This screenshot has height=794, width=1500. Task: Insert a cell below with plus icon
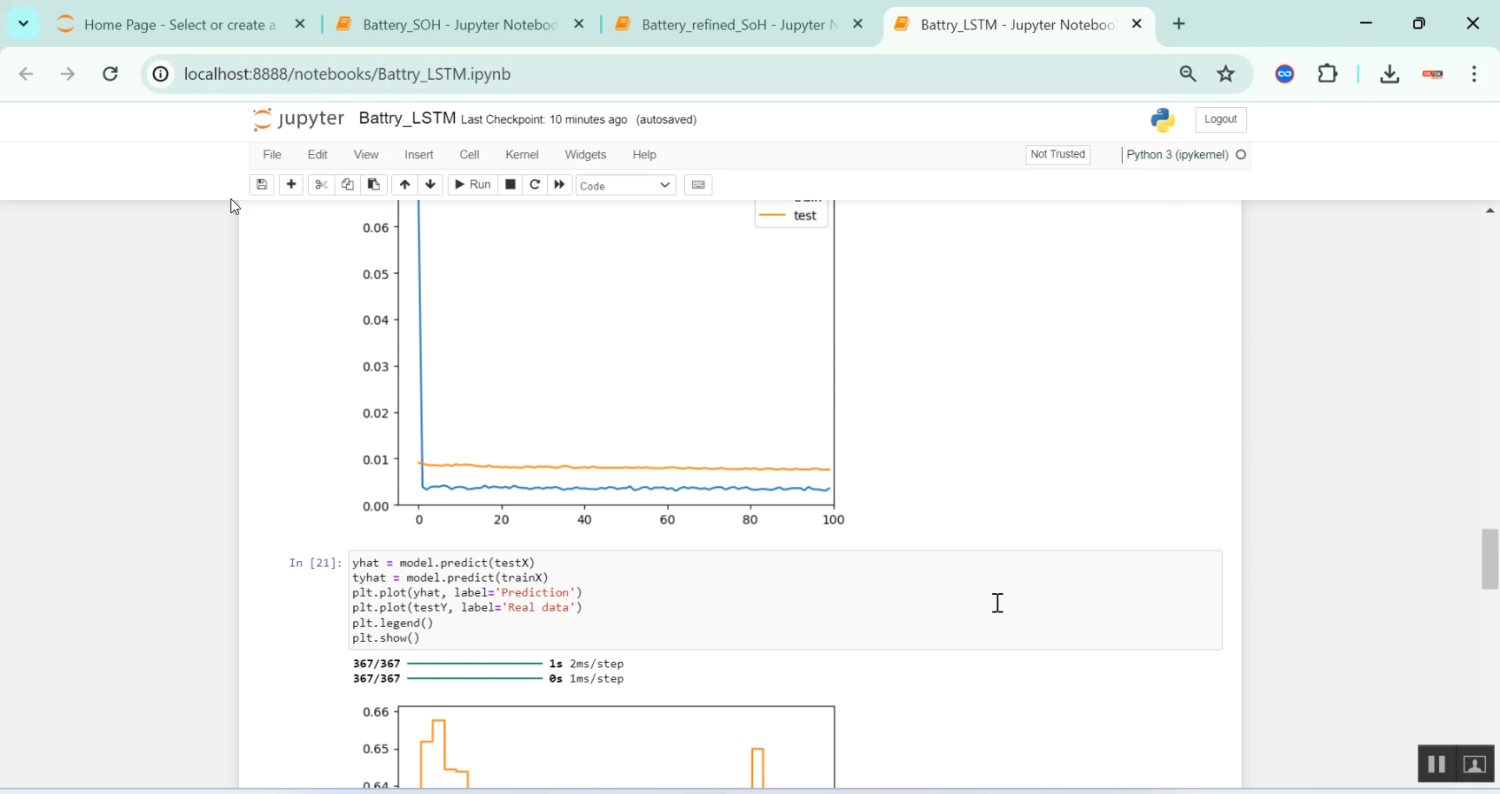tap(291, 185)
